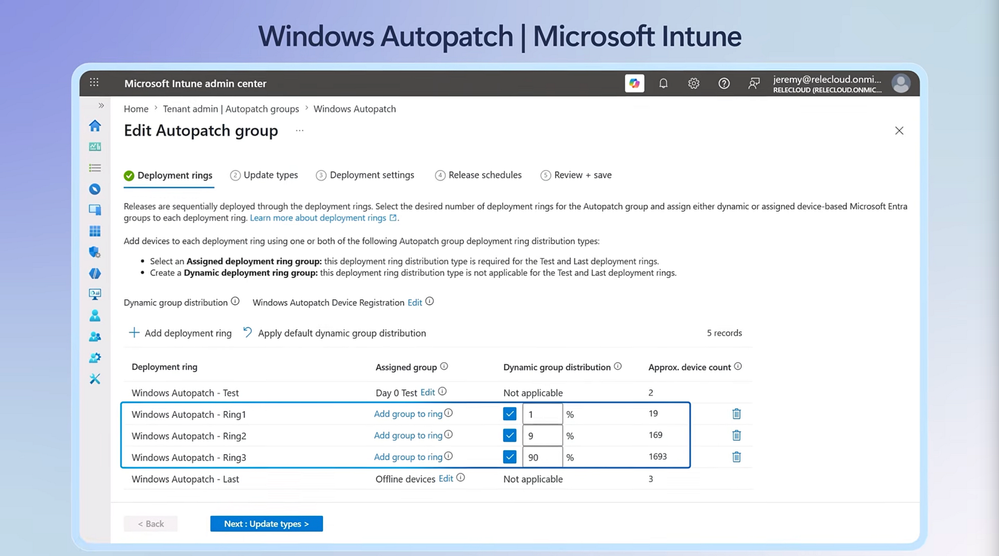This screenshot has width=999, height=556.
Task: Apply default dynamic group distribution
Action: click(334, 333)
